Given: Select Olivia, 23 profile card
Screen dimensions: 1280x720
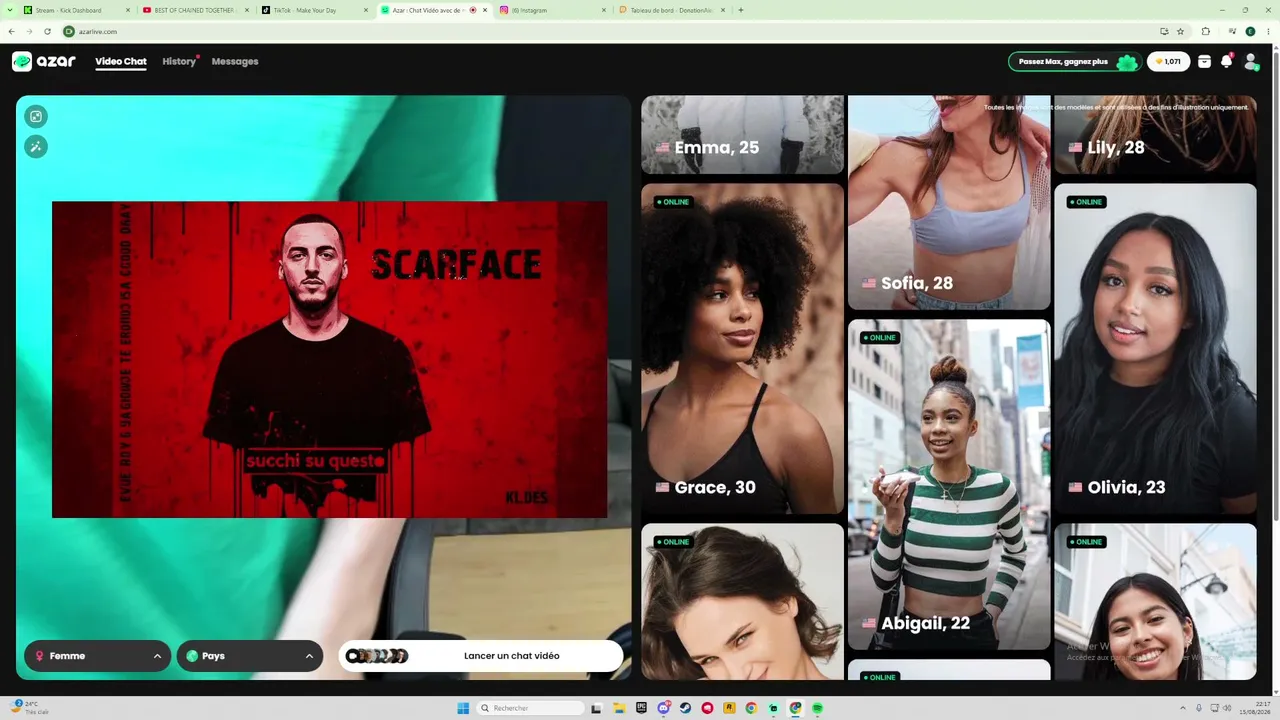Looking at the screenshot, I should [x=1155, y=348].
